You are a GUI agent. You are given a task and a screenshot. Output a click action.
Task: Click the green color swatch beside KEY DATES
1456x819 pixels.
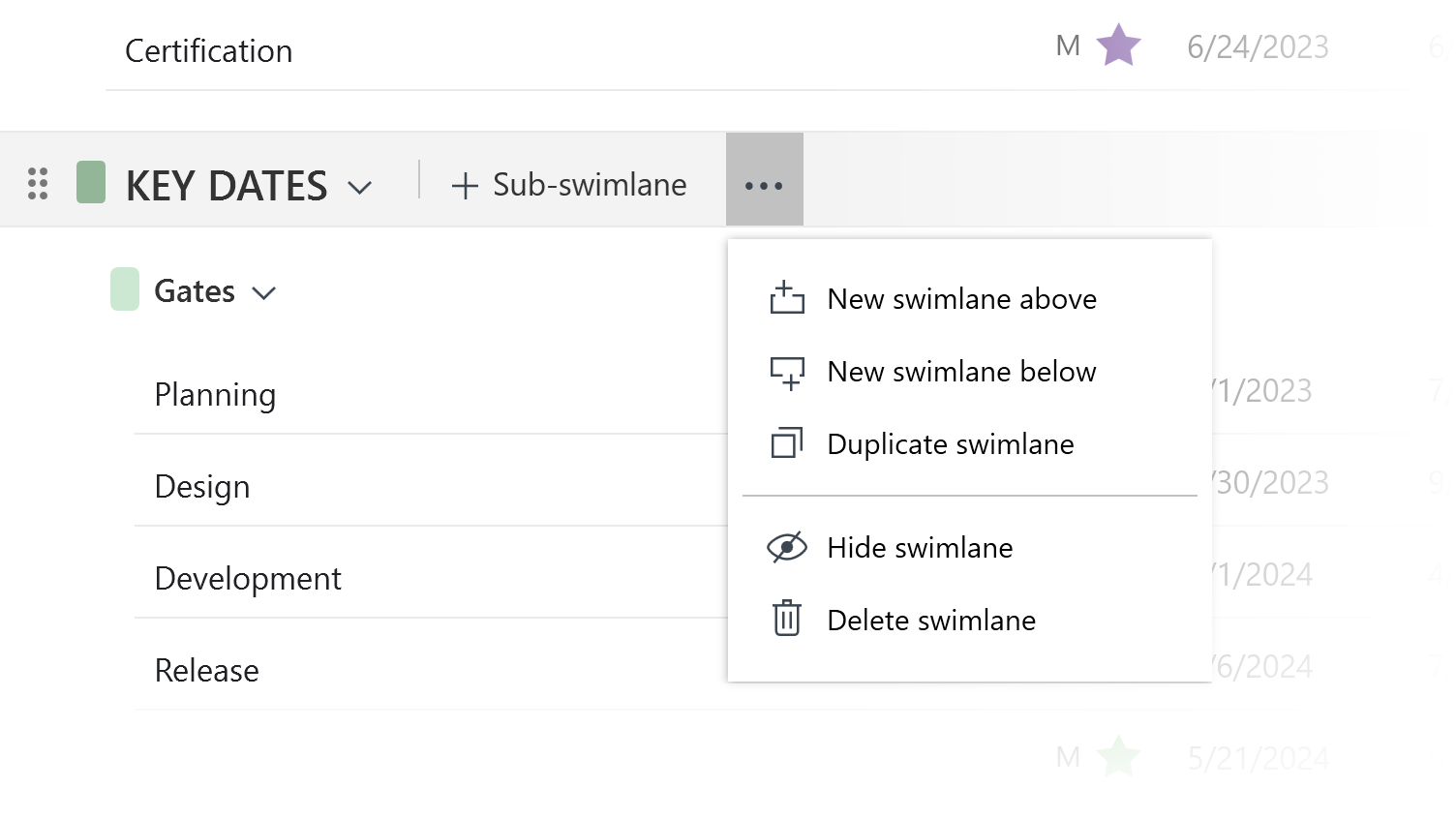coord(91,182)
